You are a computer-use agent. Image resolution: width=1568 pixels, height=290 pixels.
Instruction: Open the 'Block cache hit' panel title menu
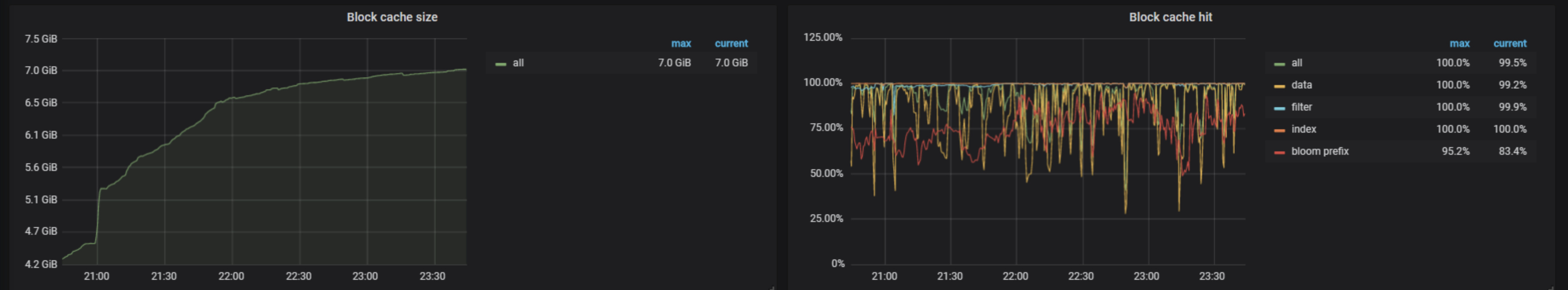(x=1170, y=17)
